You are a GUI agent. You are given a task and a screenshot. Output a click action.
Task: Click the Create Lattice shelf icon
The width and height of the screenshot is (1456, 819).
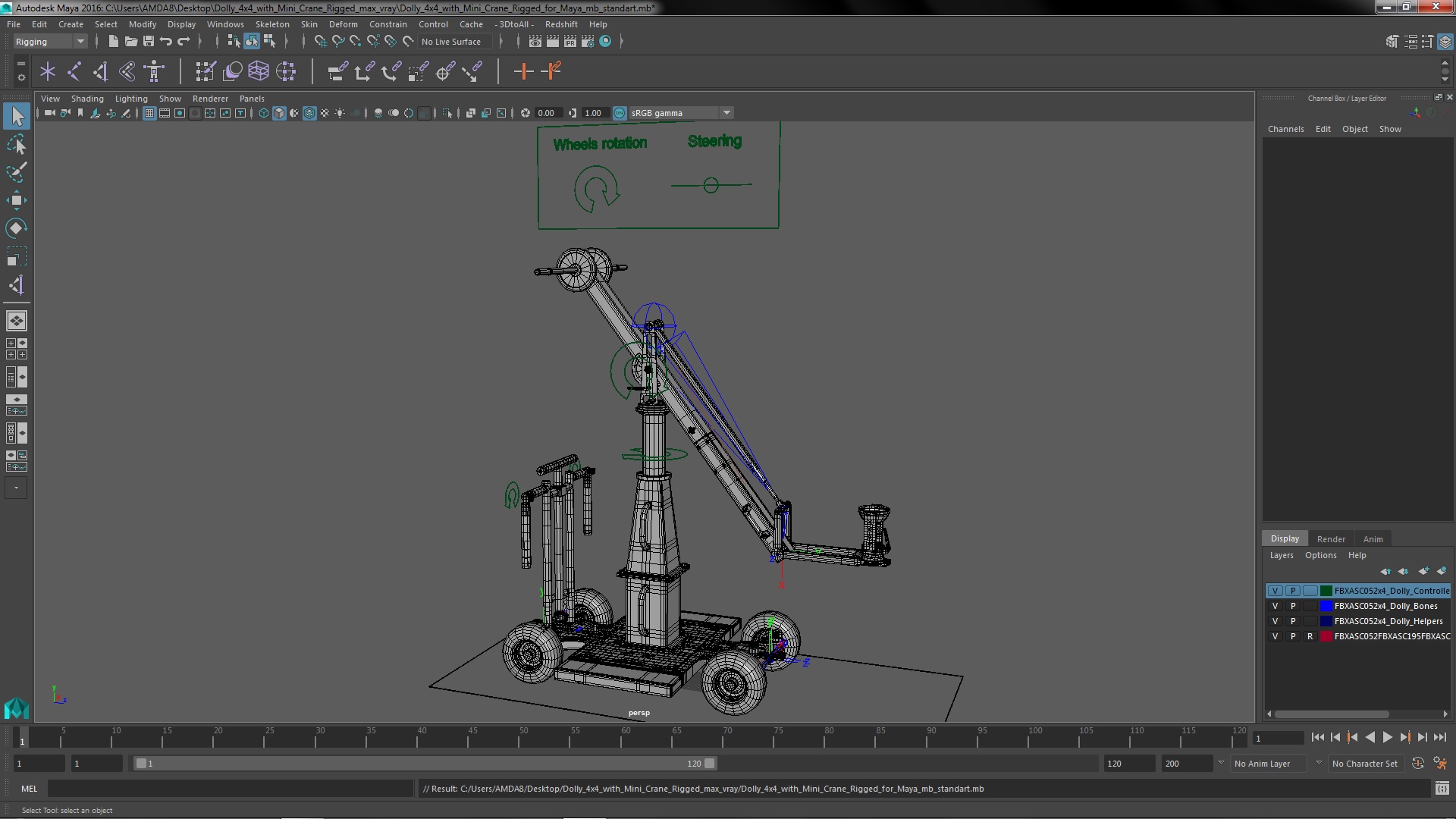[x=259, y=71]
